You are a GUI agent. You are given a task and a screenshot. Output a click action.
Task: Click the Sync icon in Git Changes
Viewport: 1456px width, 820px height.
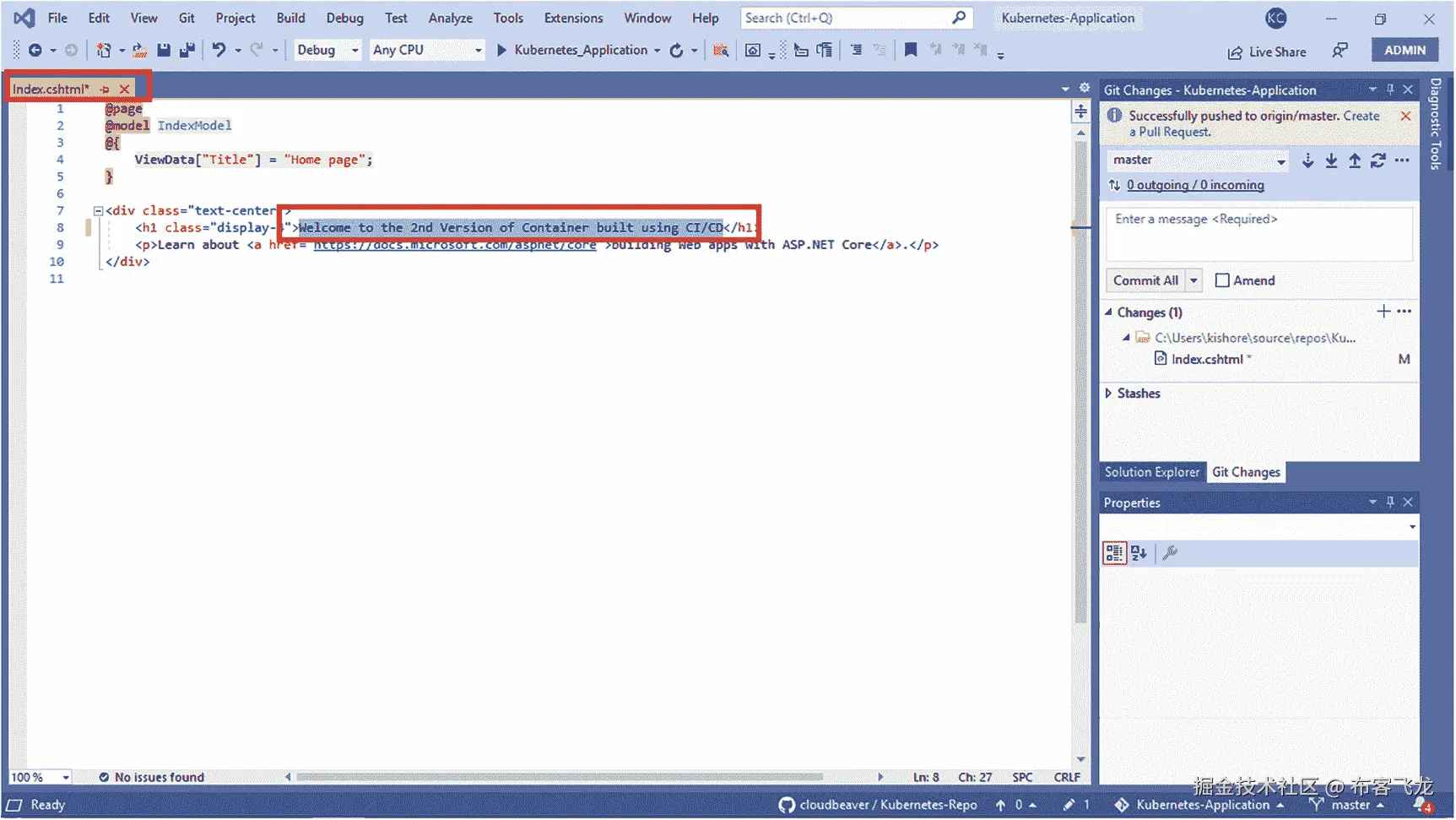(x=1378, y=160)
